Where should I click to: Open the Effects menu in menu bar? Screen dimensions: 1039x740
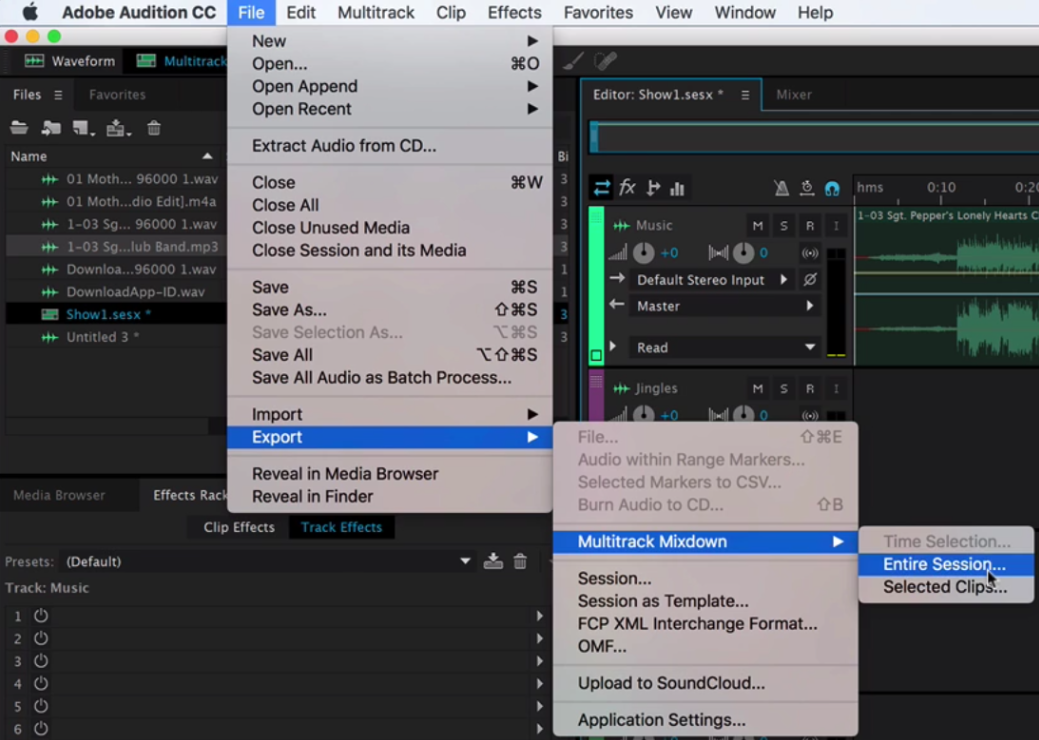(514, 12)
